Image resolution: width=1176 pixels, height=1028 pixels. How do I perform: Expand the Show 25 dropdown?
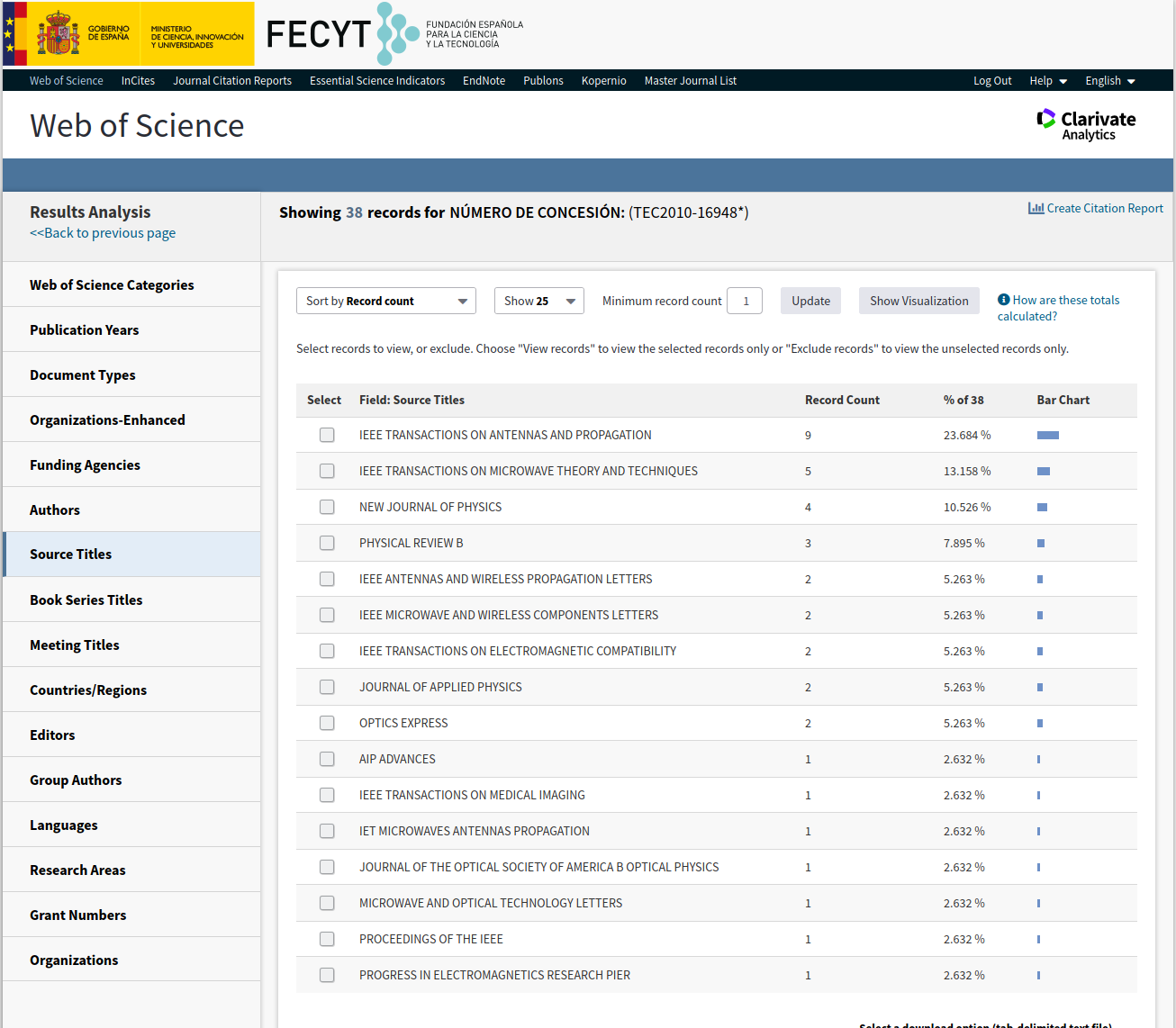(x=538, y=301)
